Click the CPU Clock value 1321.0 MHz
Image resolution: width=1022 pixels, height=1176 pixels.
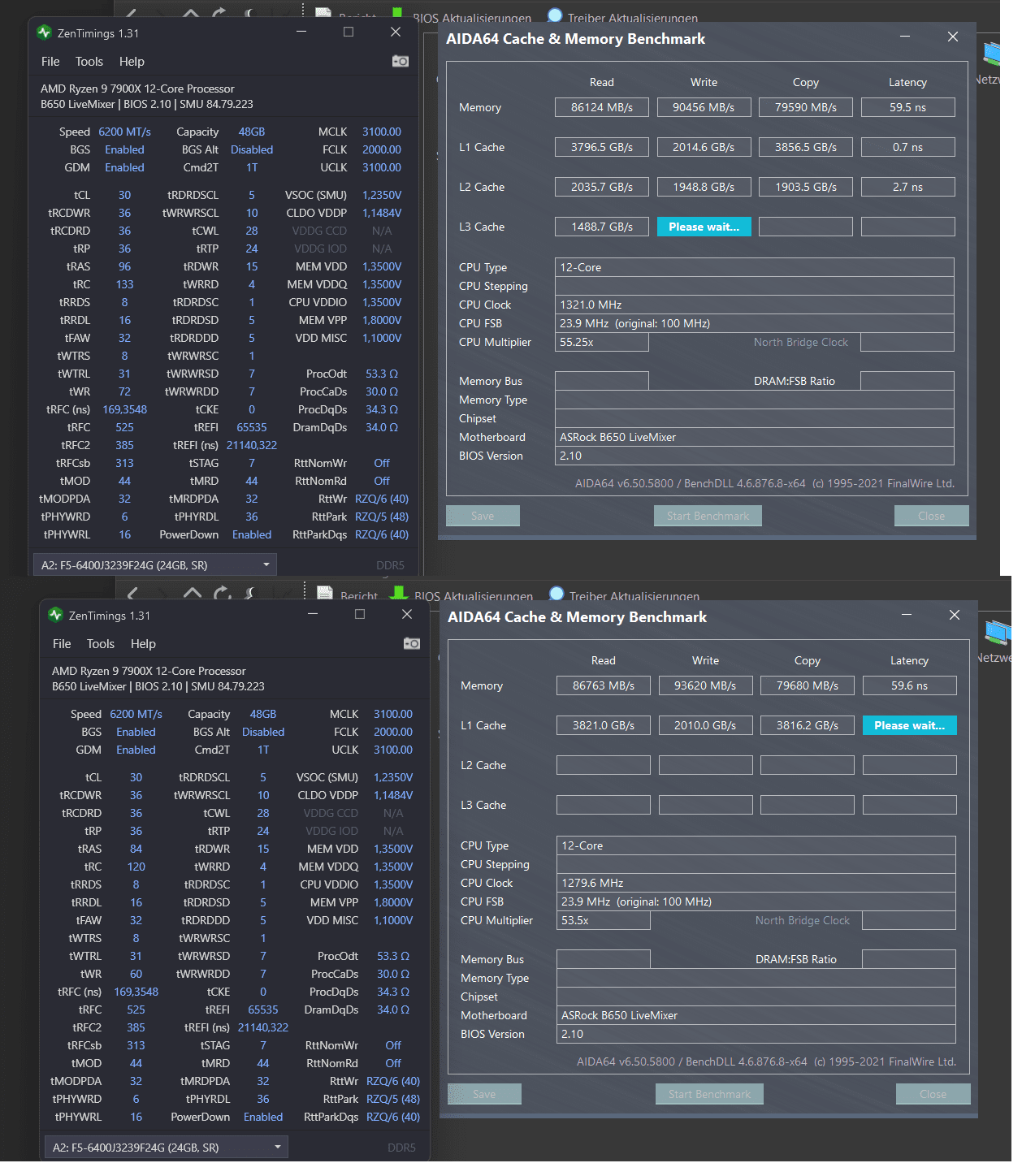[755, 305]
